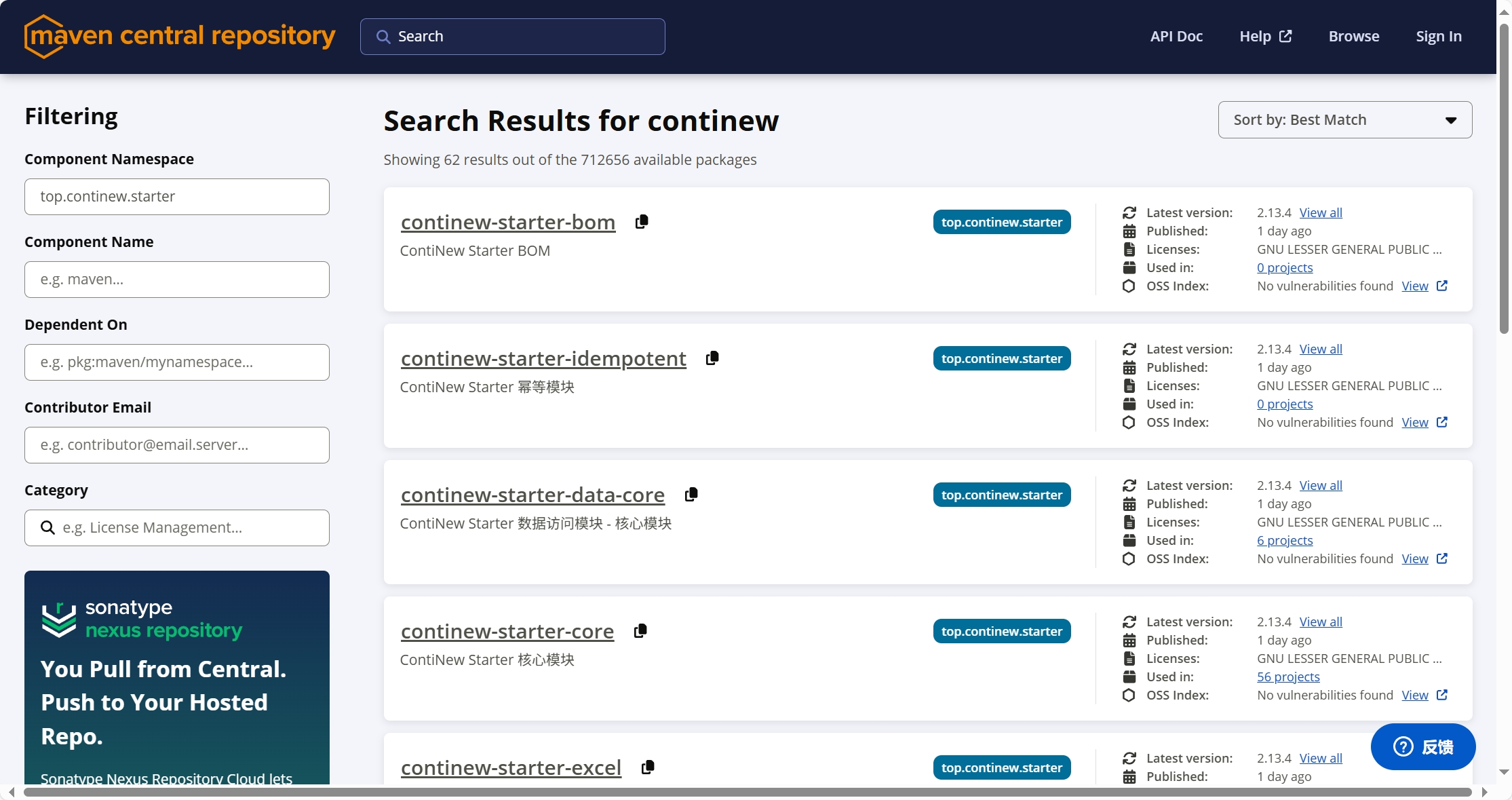Click Sign In in the header

[x=1438, y=36]
